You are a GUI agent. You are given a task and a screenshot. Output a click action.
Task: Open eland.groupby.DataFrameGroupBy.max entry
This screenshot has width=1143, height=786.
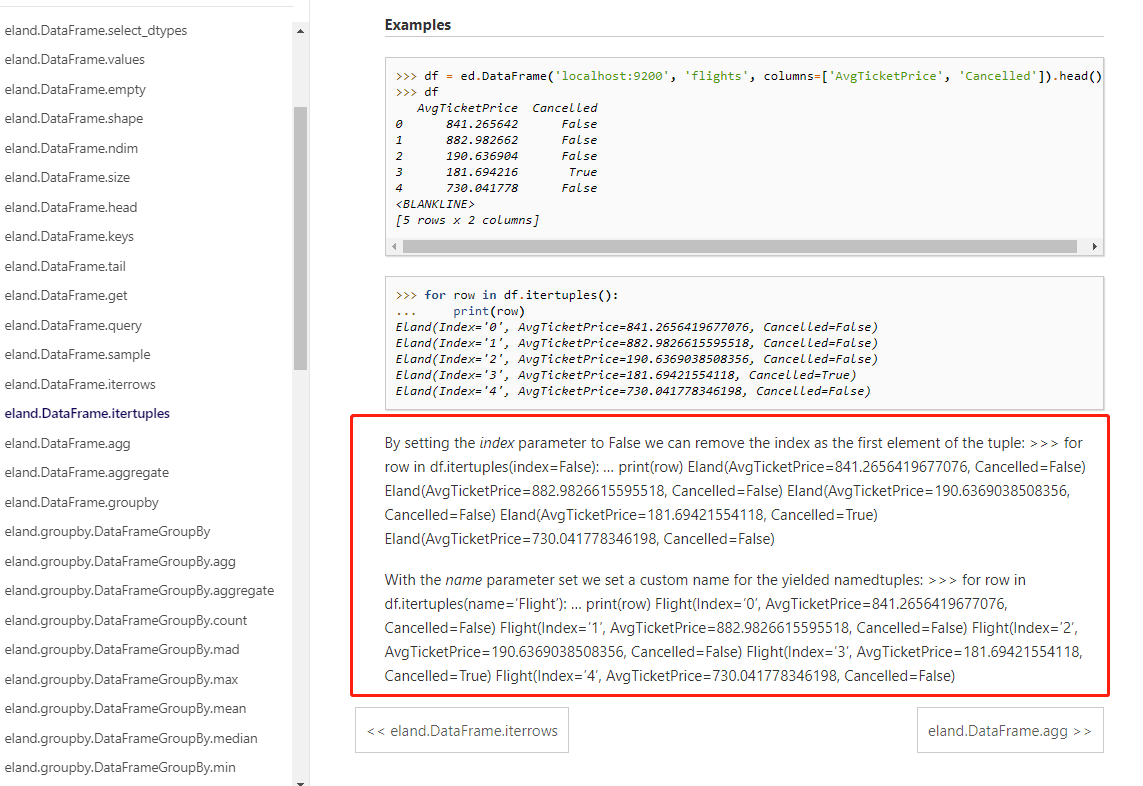121,680
